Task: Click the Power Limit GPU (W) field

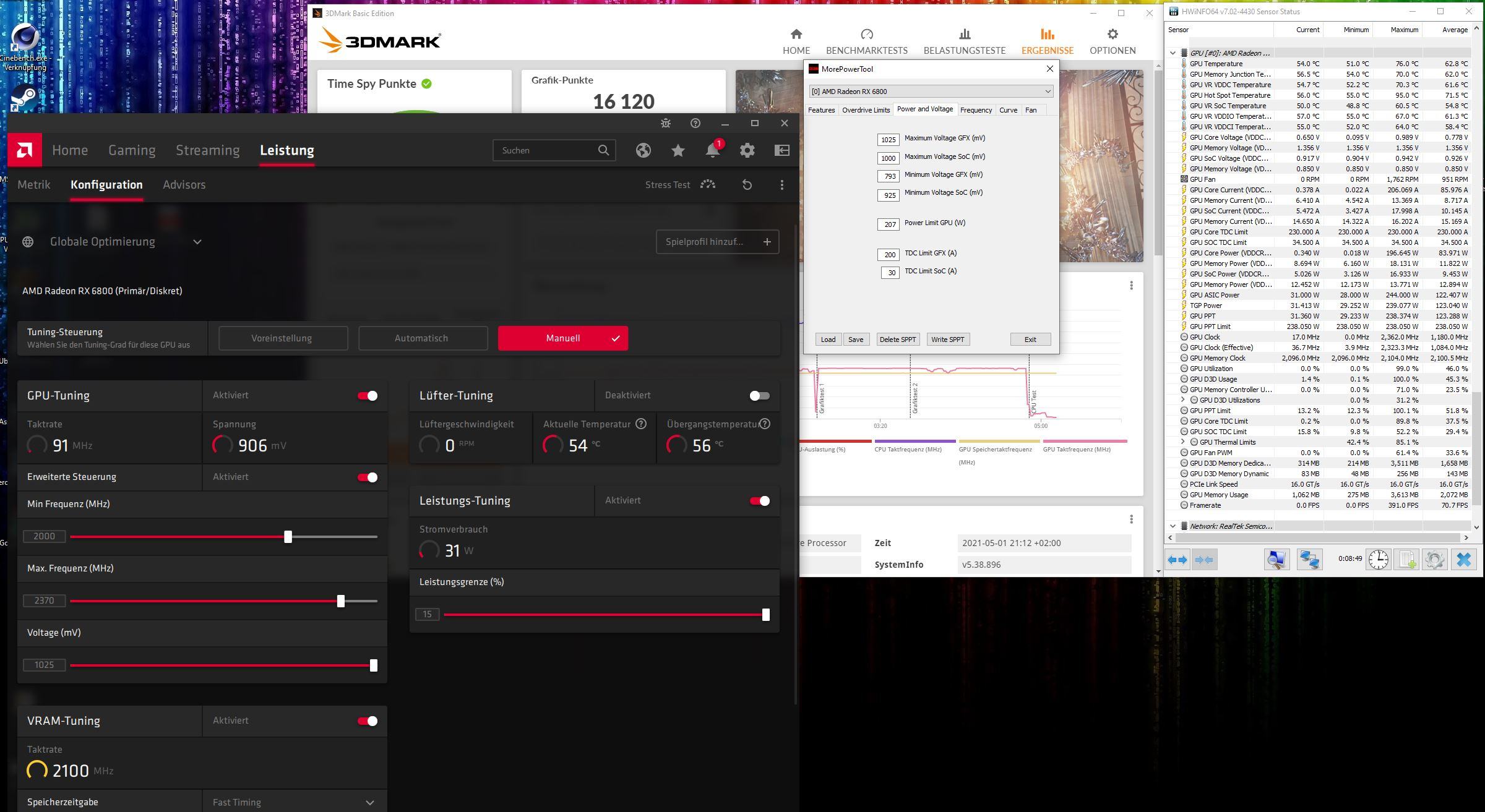Action: [x=888, y=224]
